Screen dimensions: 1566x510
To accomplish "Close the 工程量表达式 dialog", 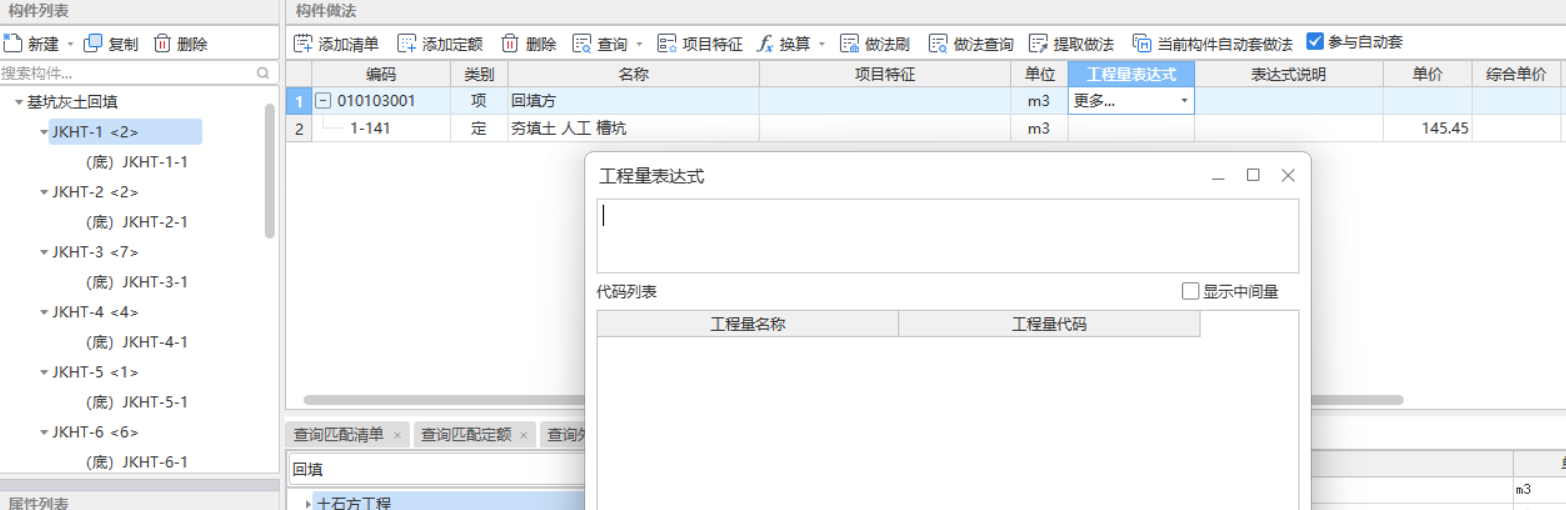I will point(1288,175).
